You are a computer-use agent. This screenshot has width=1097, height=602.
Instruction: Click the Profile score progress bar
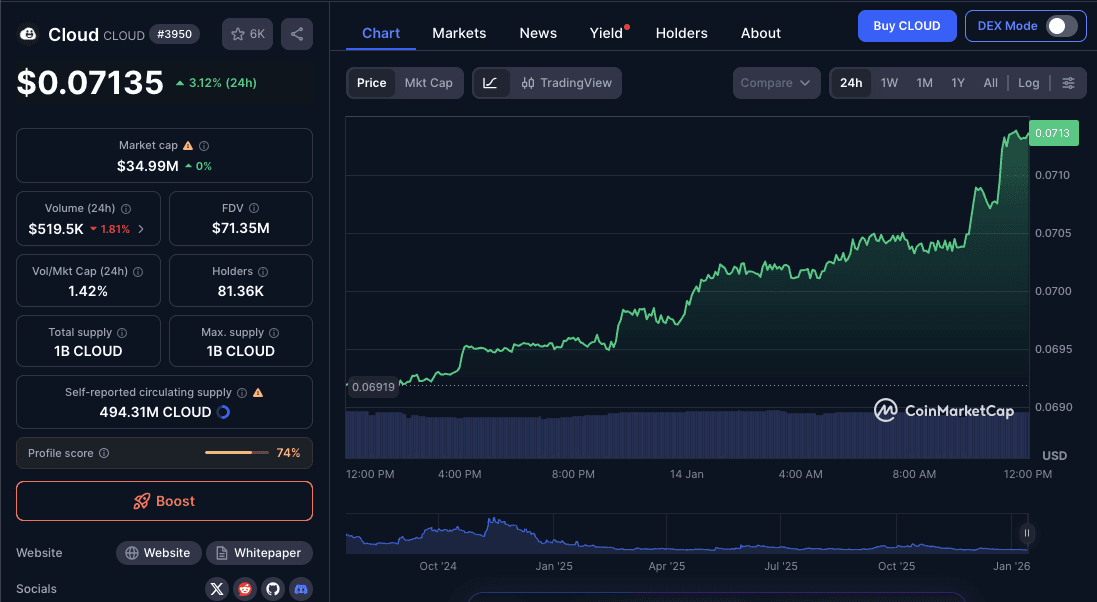click(x=236, y=452)
